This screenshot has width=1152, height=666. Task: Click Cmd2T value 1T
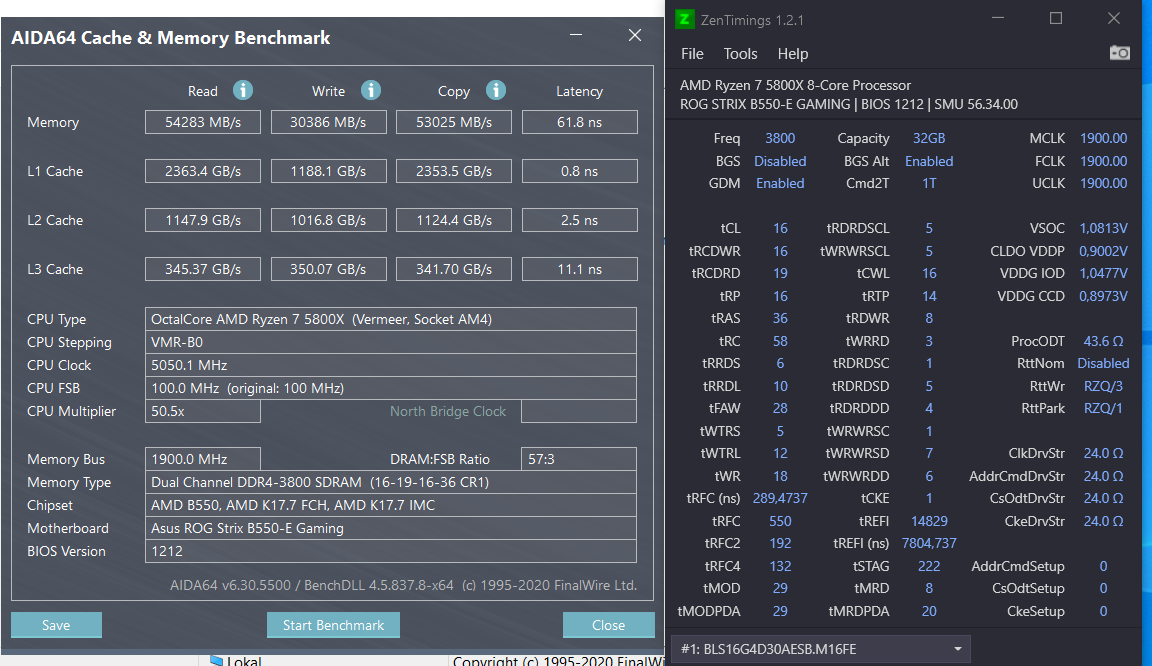pyautogui.click(x=929, y=183)
